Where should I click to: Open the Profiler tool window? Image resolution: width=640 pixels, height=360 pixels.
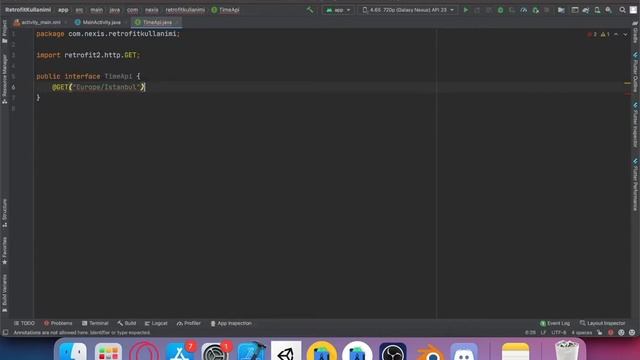[189, 323]
